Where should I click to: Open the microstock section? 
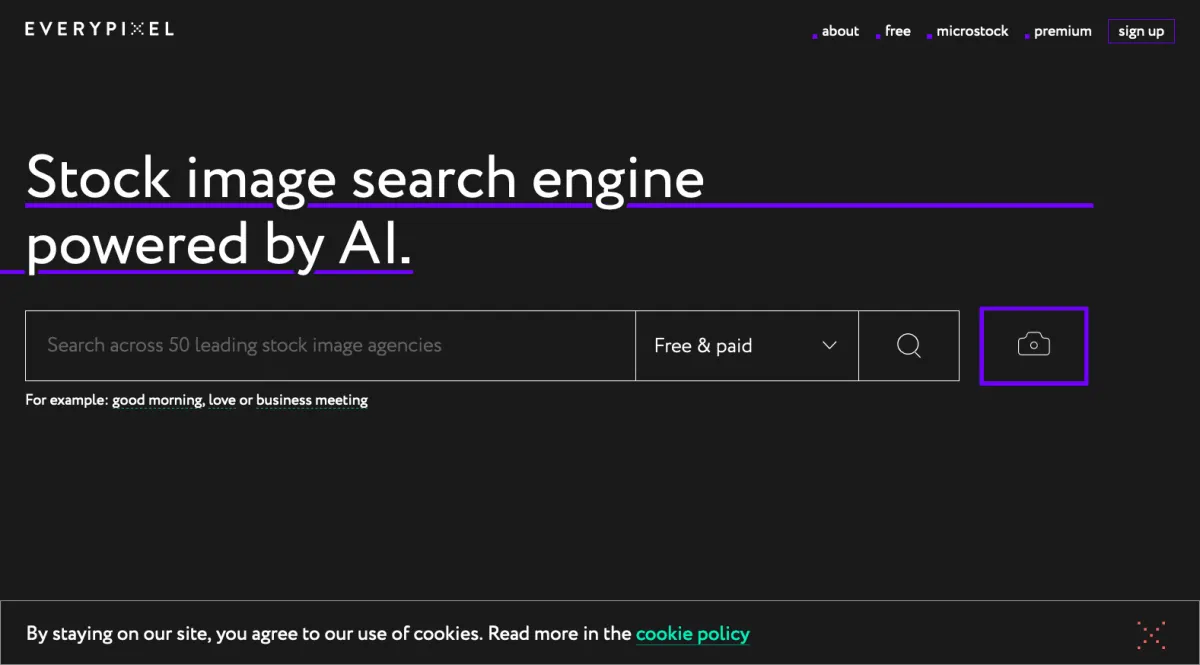point(972,31)
